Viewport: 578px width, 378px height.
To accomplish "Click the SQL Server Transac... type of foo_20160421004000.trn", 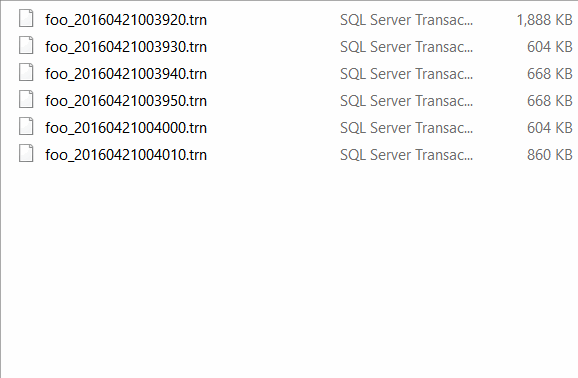I will point(406,128).
